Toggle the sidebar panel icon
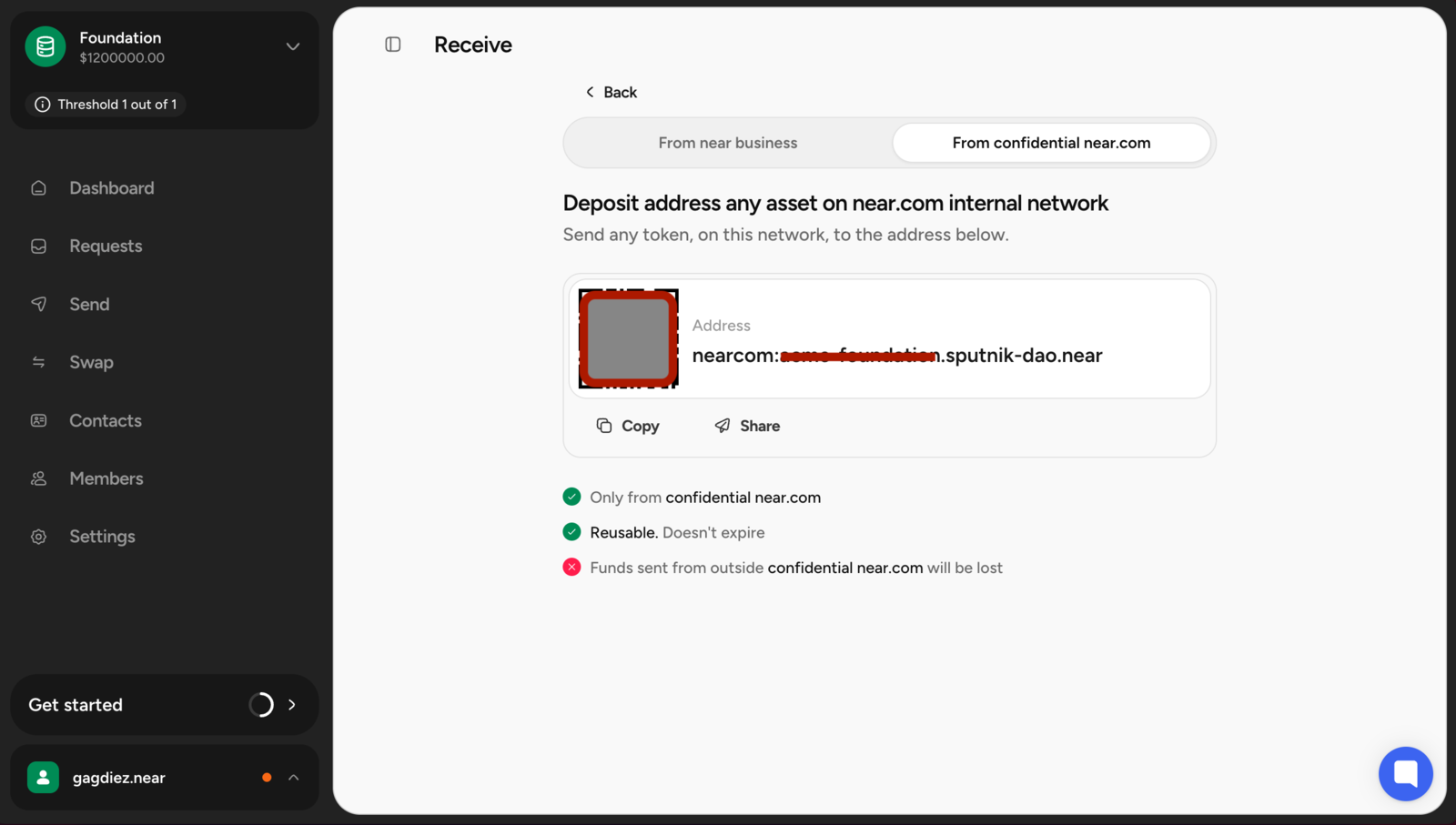 393,45
